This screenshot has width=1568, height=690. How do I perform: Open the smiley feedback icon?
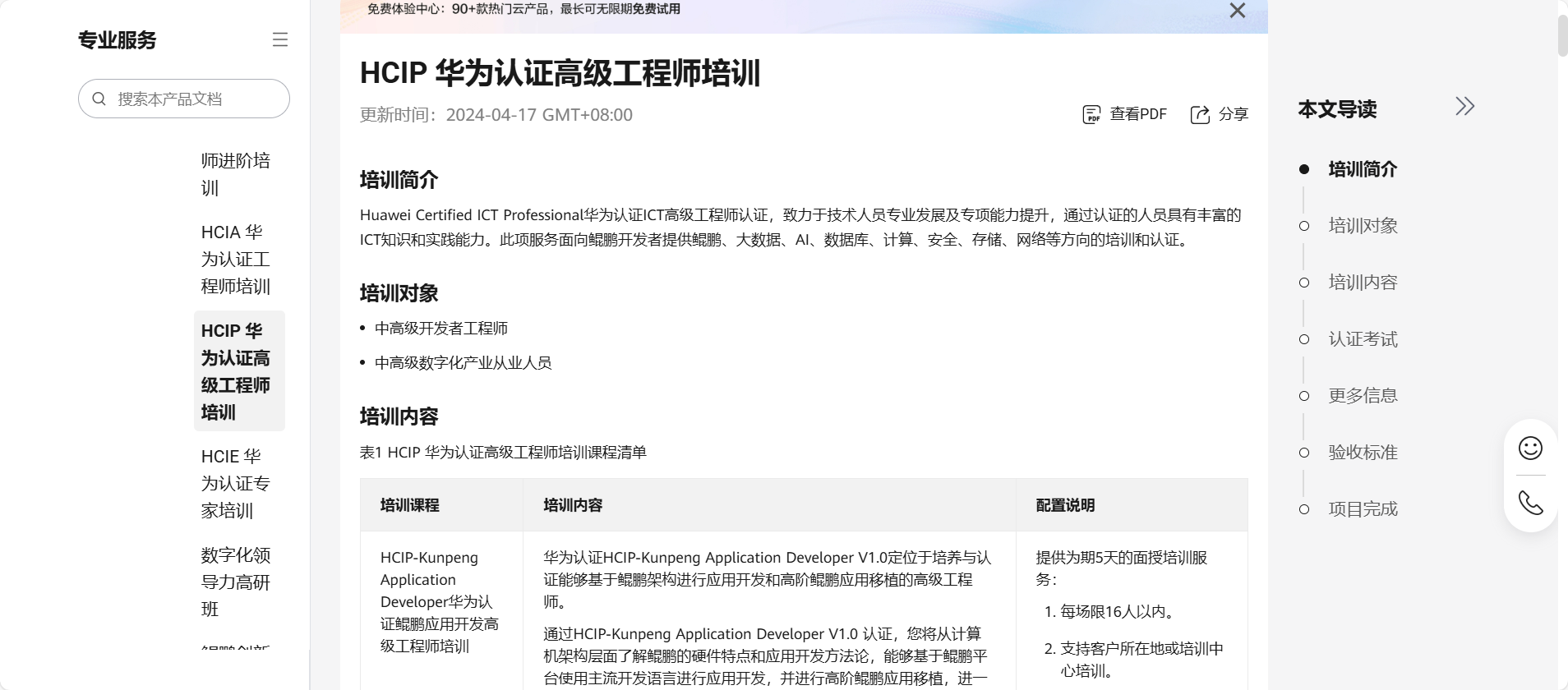click(x=1530, y=448)
